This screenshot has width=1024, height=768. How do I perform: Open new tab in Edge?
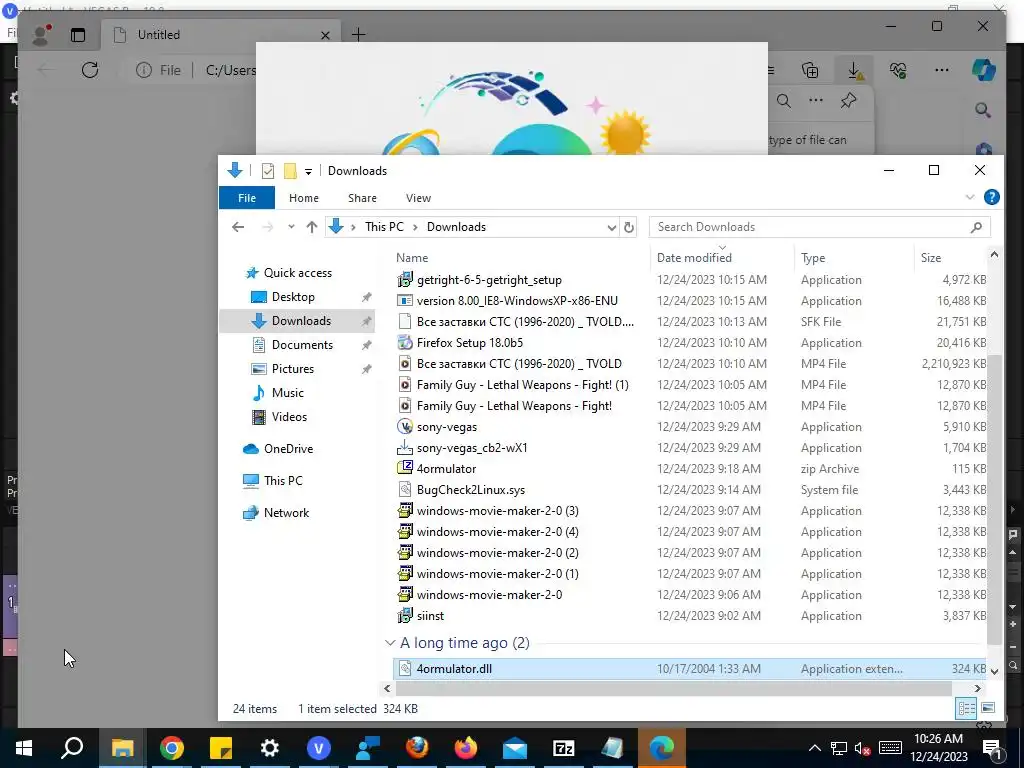pos(359,35)
